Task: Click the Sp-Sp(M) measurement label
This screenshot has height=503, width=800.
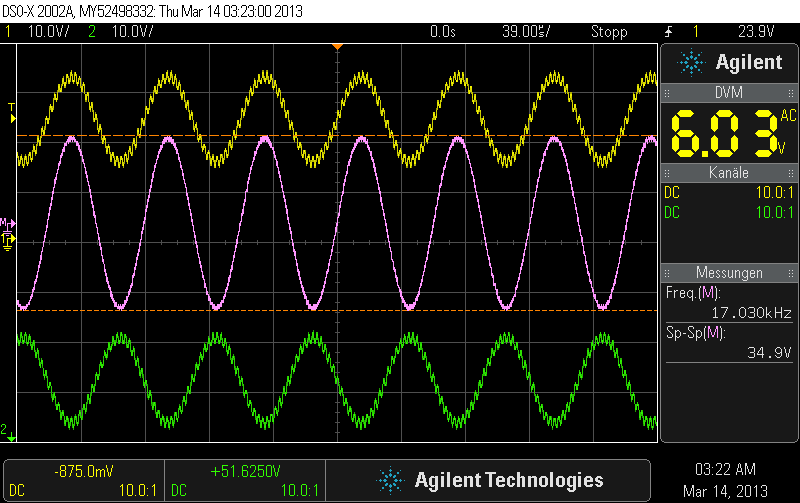Action: click(695, 333)
